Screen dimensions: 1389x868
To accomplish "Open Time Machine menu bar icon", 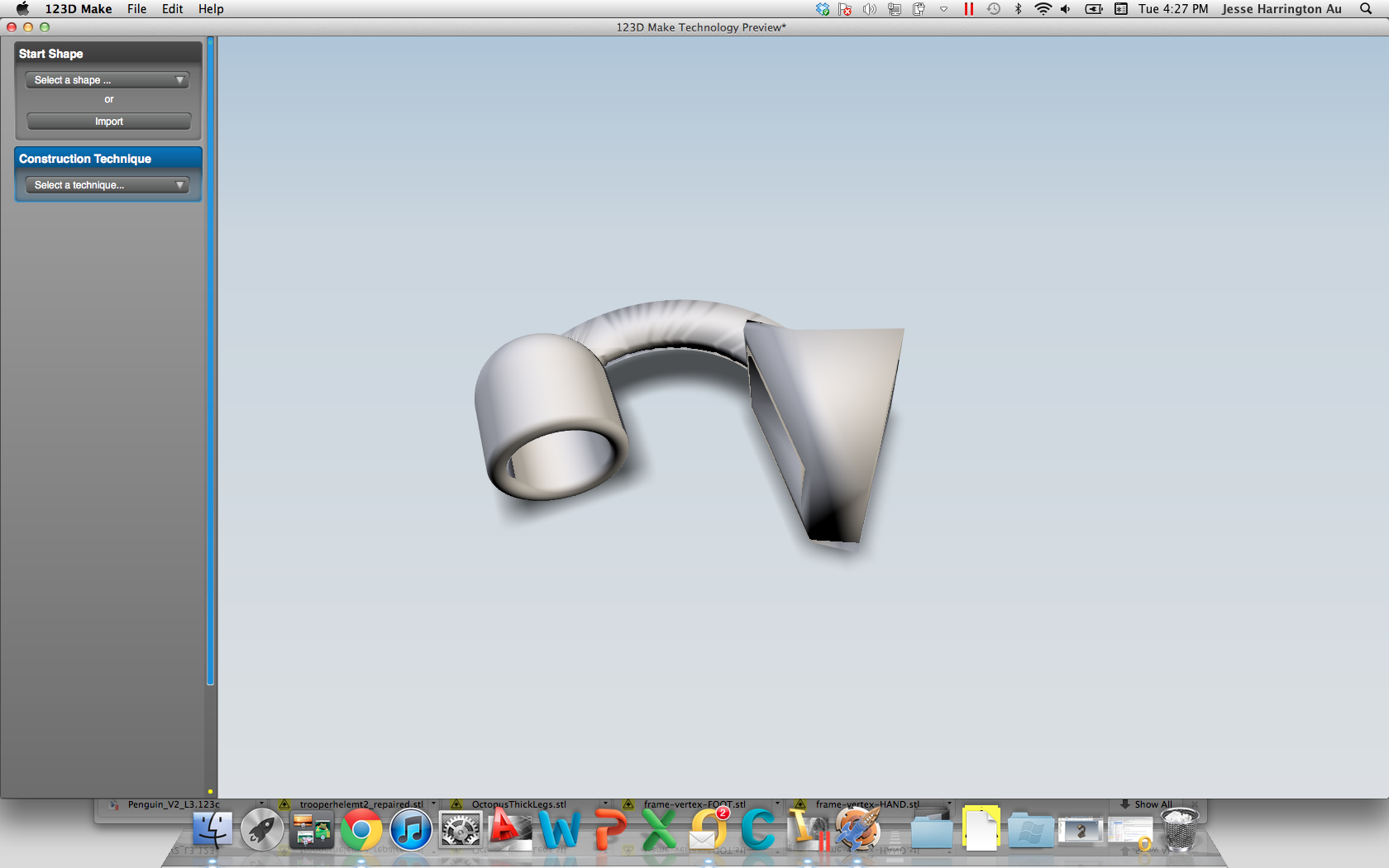I will [994, 9].
